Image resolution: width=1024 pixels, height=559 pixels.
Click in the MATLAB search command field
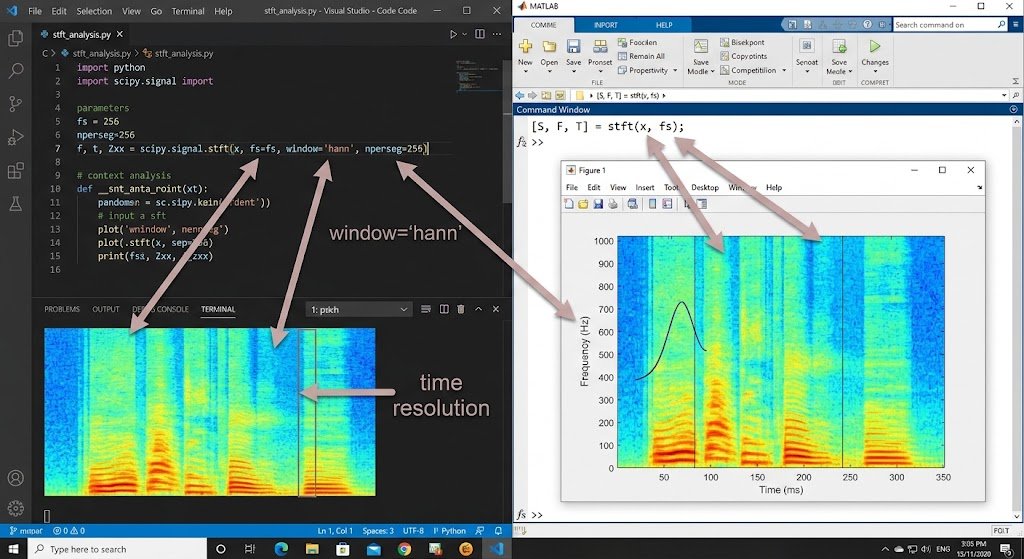[944, 25]
